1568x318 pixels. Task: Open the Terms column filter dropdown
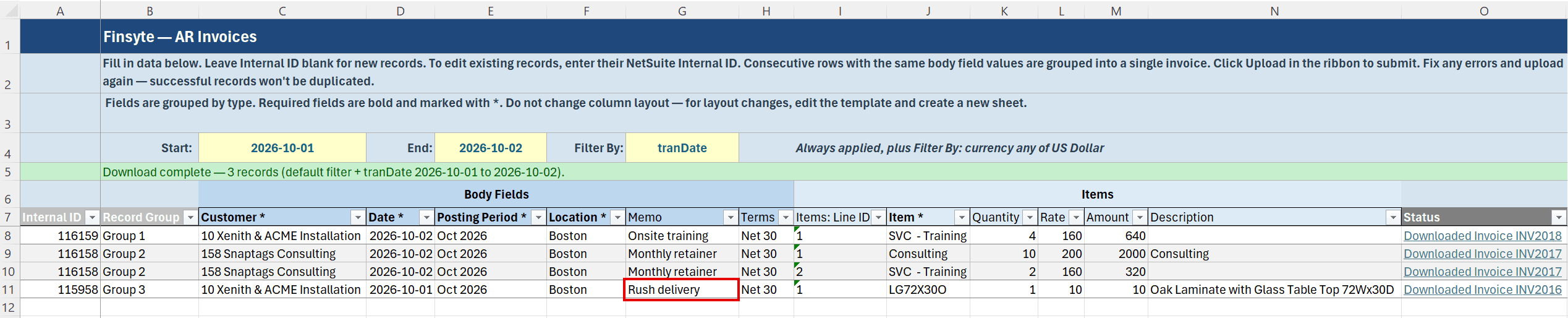[x=786, y=217]
